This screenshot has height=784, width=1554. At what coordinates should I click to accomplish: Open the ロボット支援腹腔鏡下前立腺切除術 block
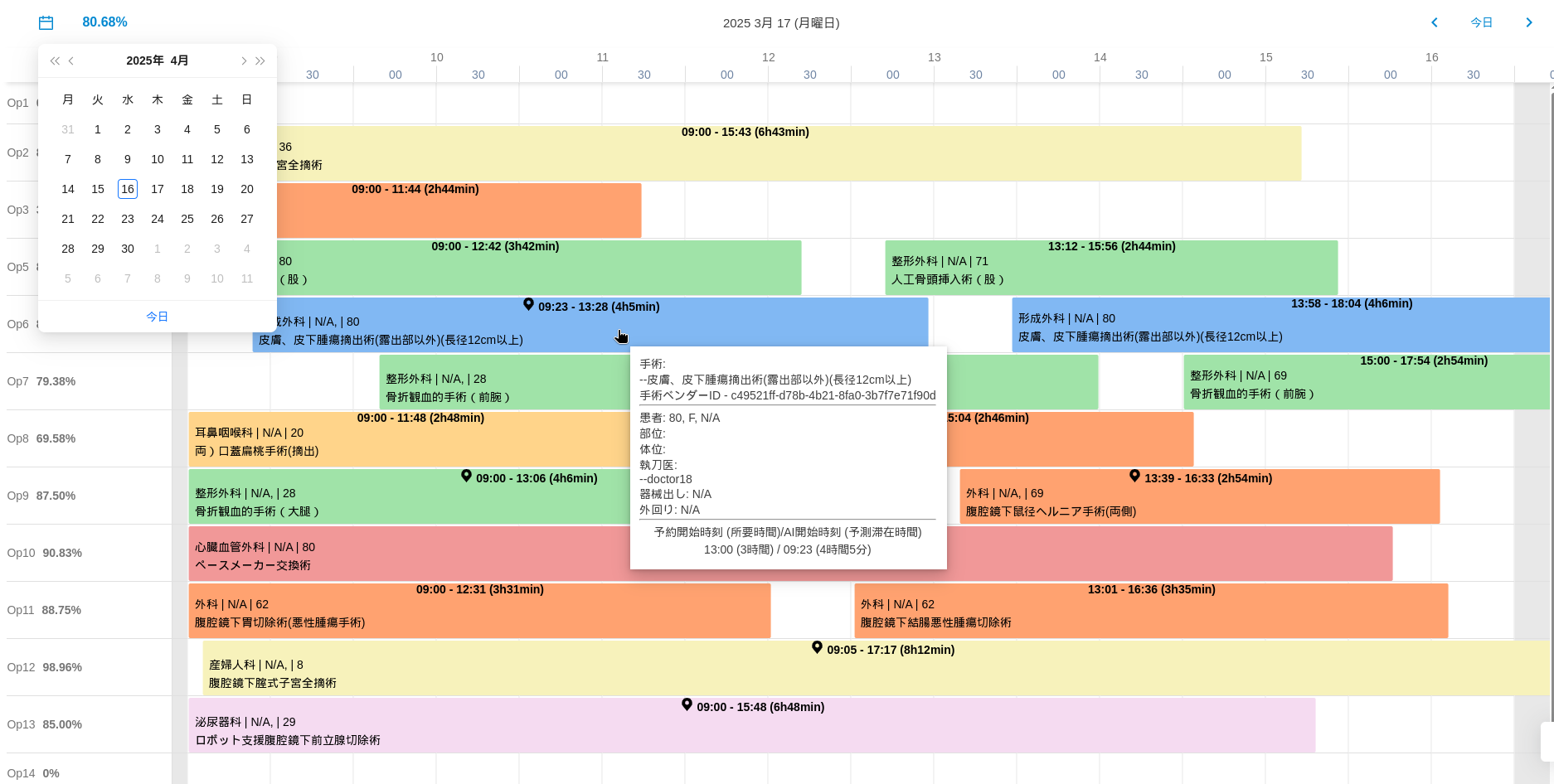click(x=752, y=725)
